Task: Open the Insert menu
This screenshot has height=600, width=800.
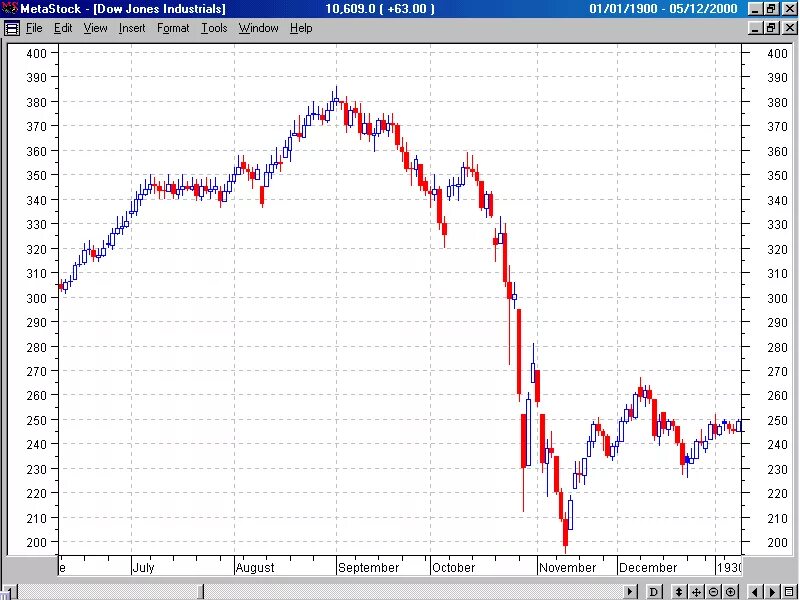Action: [132, 28]
